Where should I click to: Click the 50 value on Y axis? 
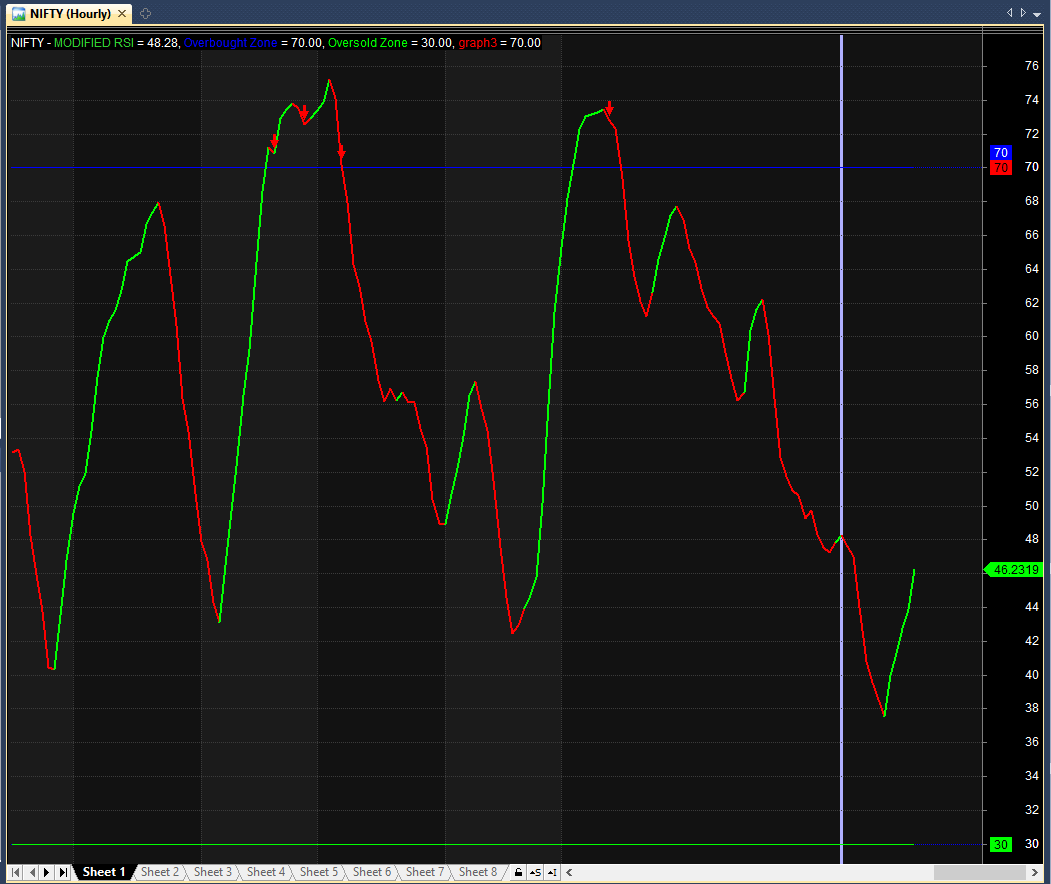click(1032, 506)
